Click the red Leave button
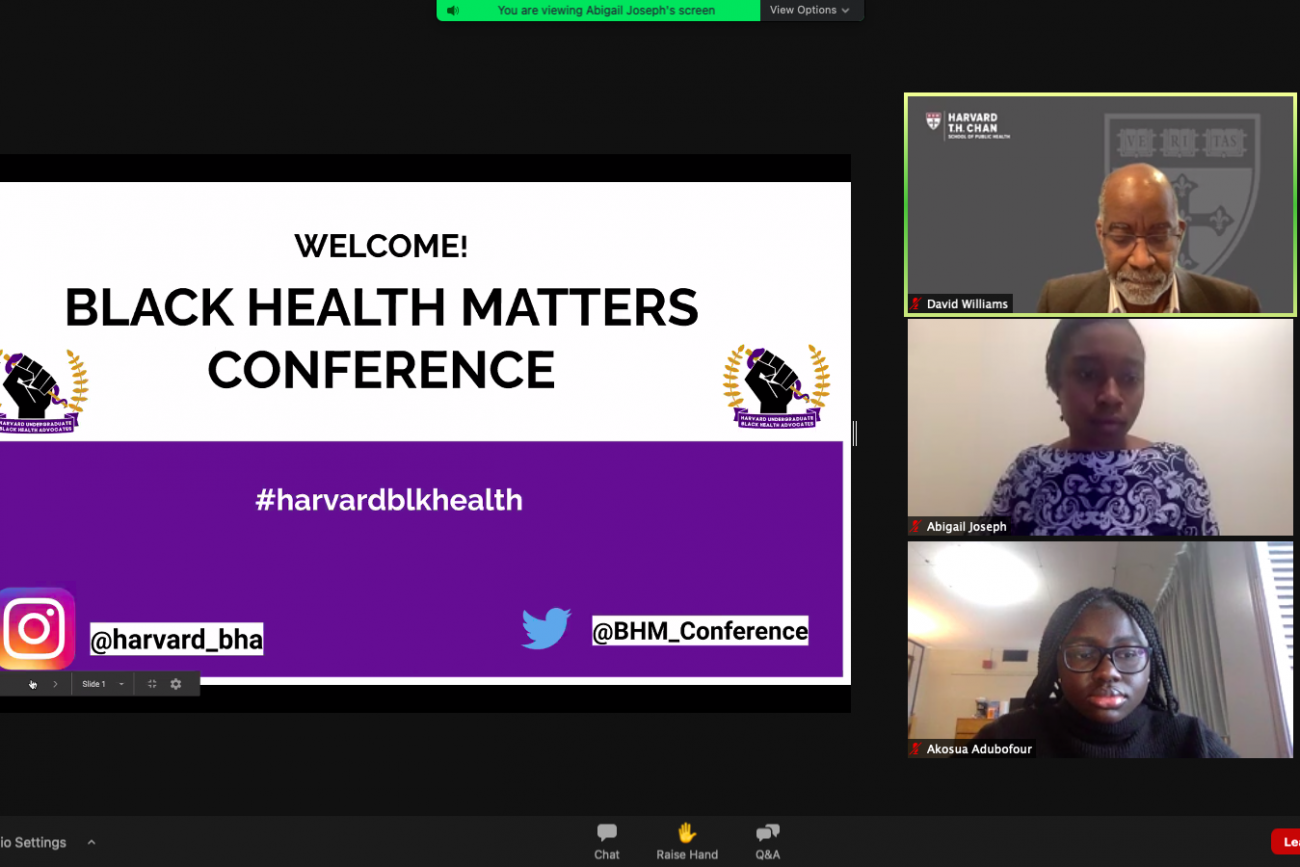 [x=1286, y=842]
